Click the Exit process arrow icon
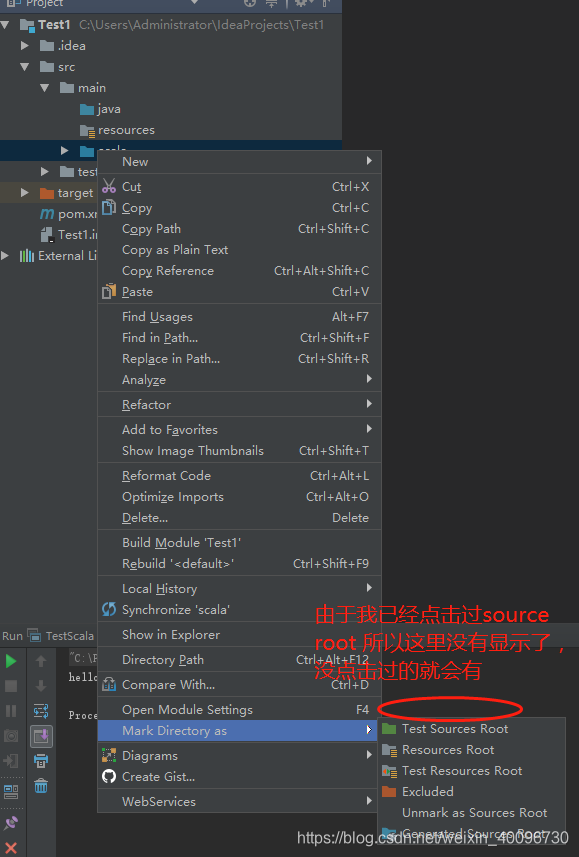The image size is (579, 857). (x=11, y=761)
